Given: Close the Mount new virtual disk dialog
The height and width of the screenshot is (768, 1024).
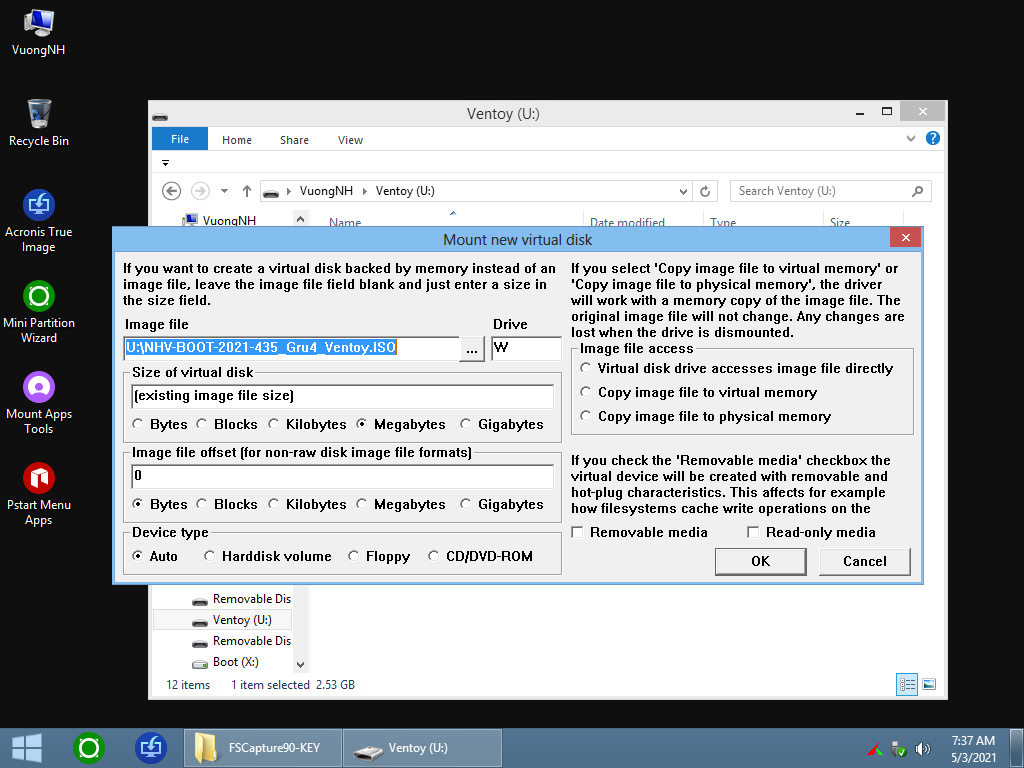Looking at the screenshot, I should click(x=905, y=237).
